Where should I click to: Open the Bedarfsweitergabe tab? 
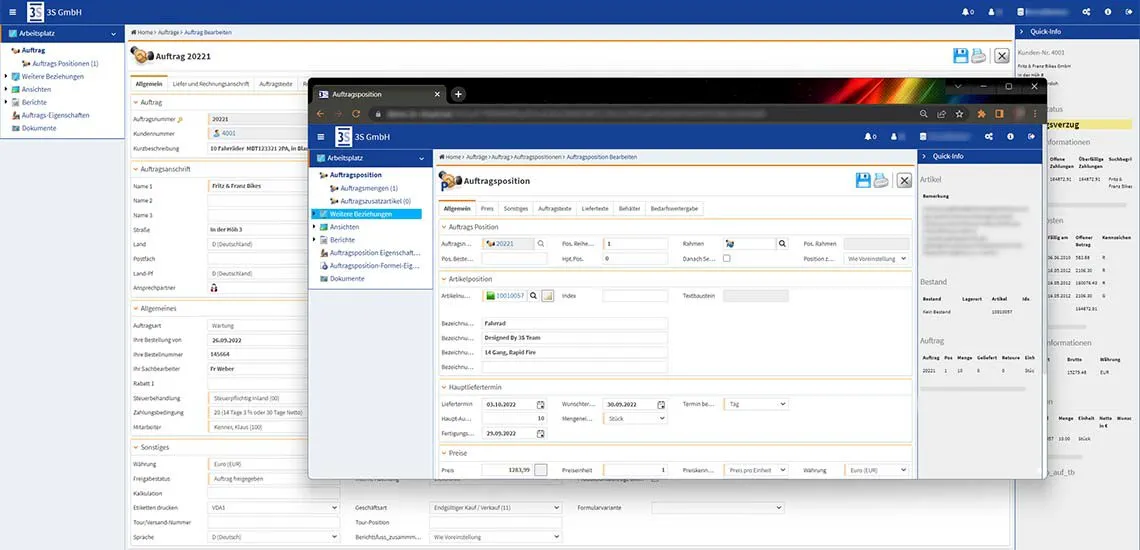pos(674,208)
